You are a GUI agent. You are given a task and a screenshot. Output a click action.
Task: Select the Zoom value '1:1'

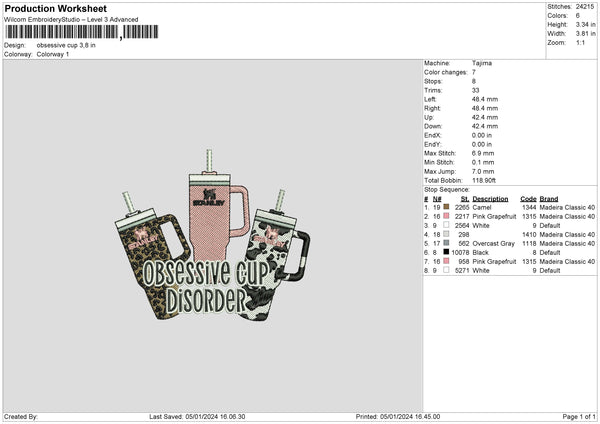click(580, 43)
